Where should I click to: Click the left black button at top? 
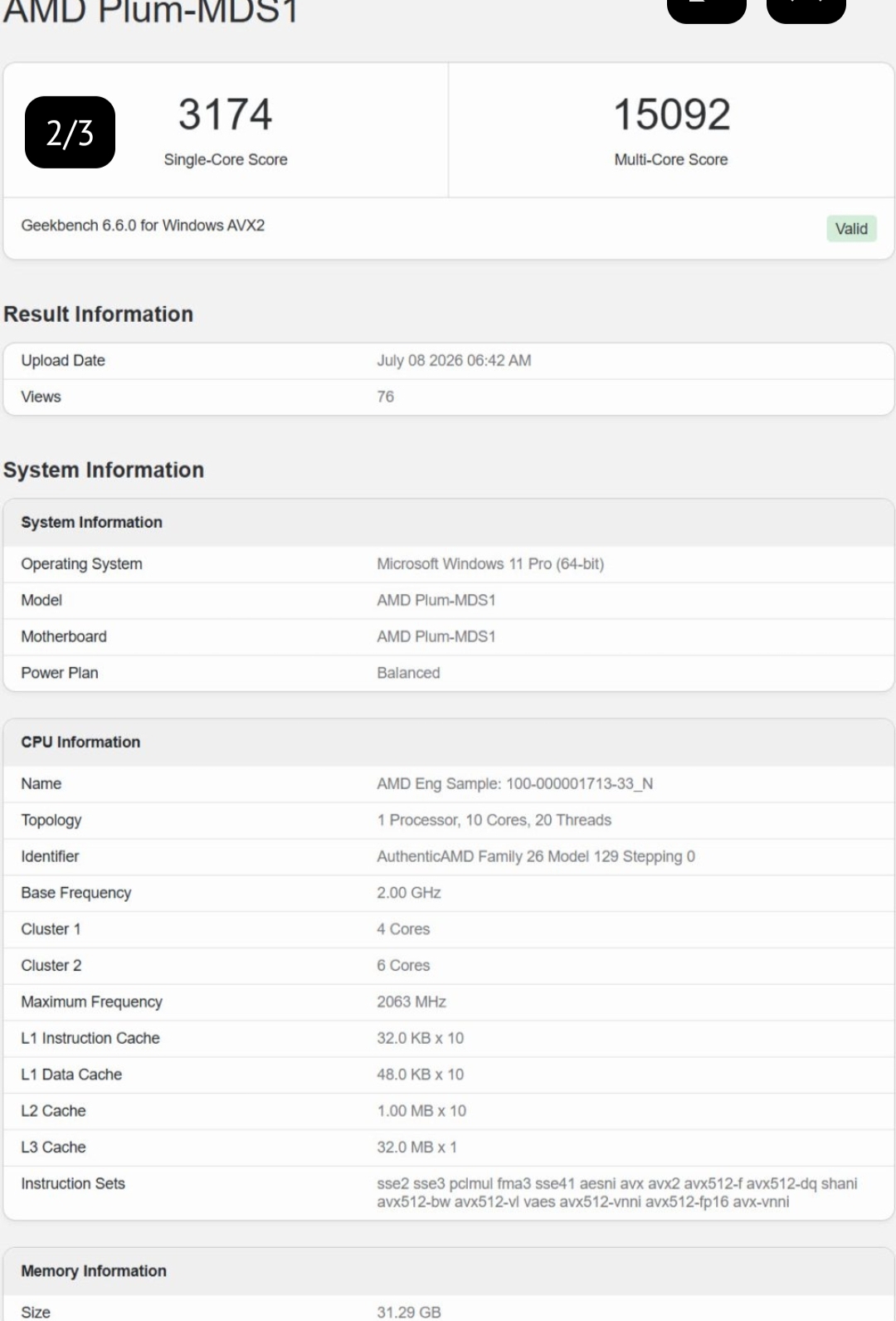click(707, 8)
